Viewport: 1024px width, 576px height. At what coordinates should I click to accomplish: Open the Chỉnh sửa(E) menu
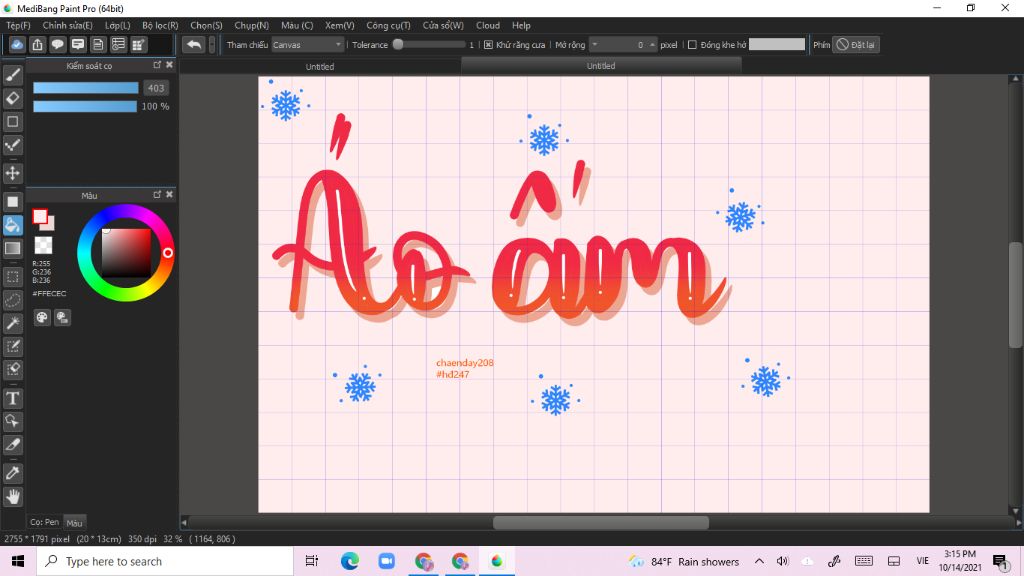pyautogui.click(x=67, y=25)
